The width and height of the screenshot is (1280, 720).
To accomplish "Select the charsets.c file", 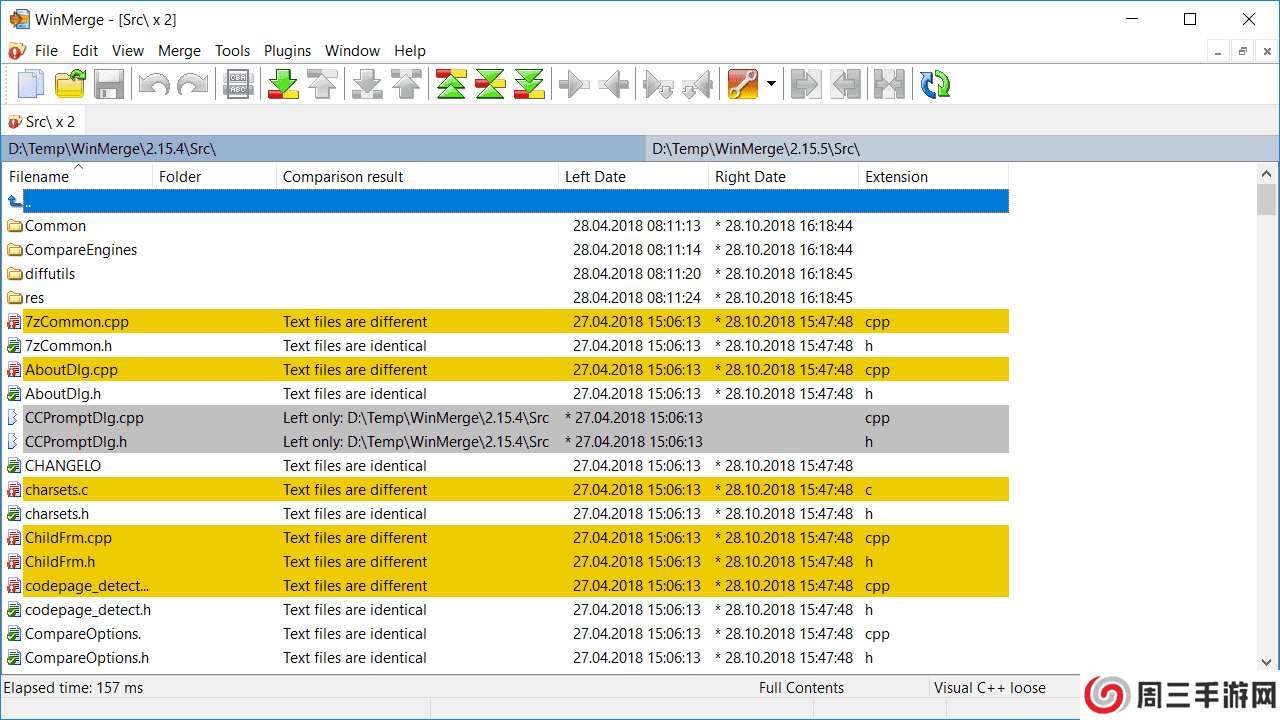I will point(506,490).
